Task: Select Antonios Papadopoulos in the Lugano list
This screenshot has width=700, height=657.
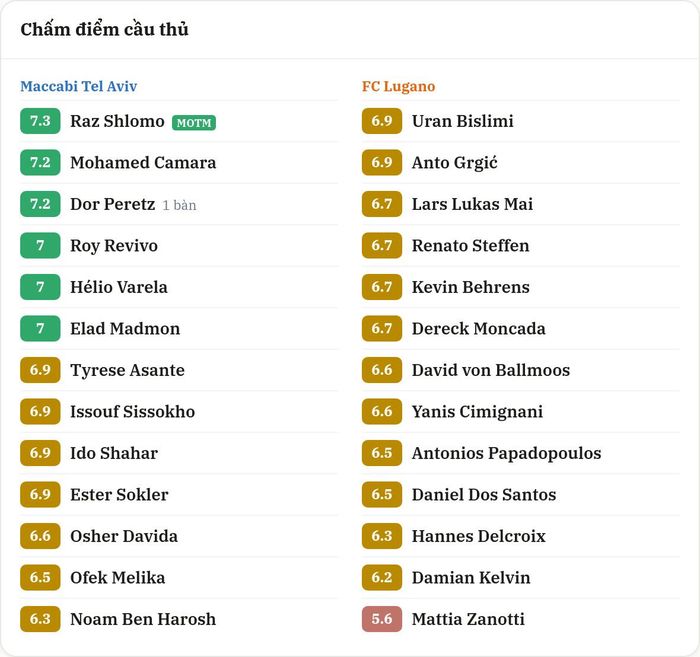Action: (x=506, y=453)
